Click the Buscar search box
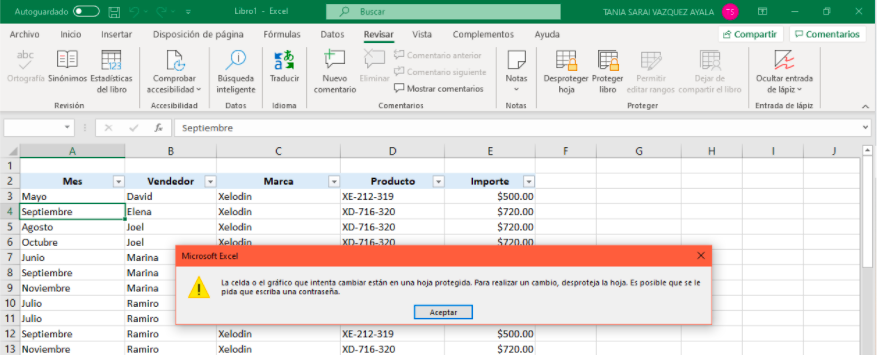 [443, 11]
